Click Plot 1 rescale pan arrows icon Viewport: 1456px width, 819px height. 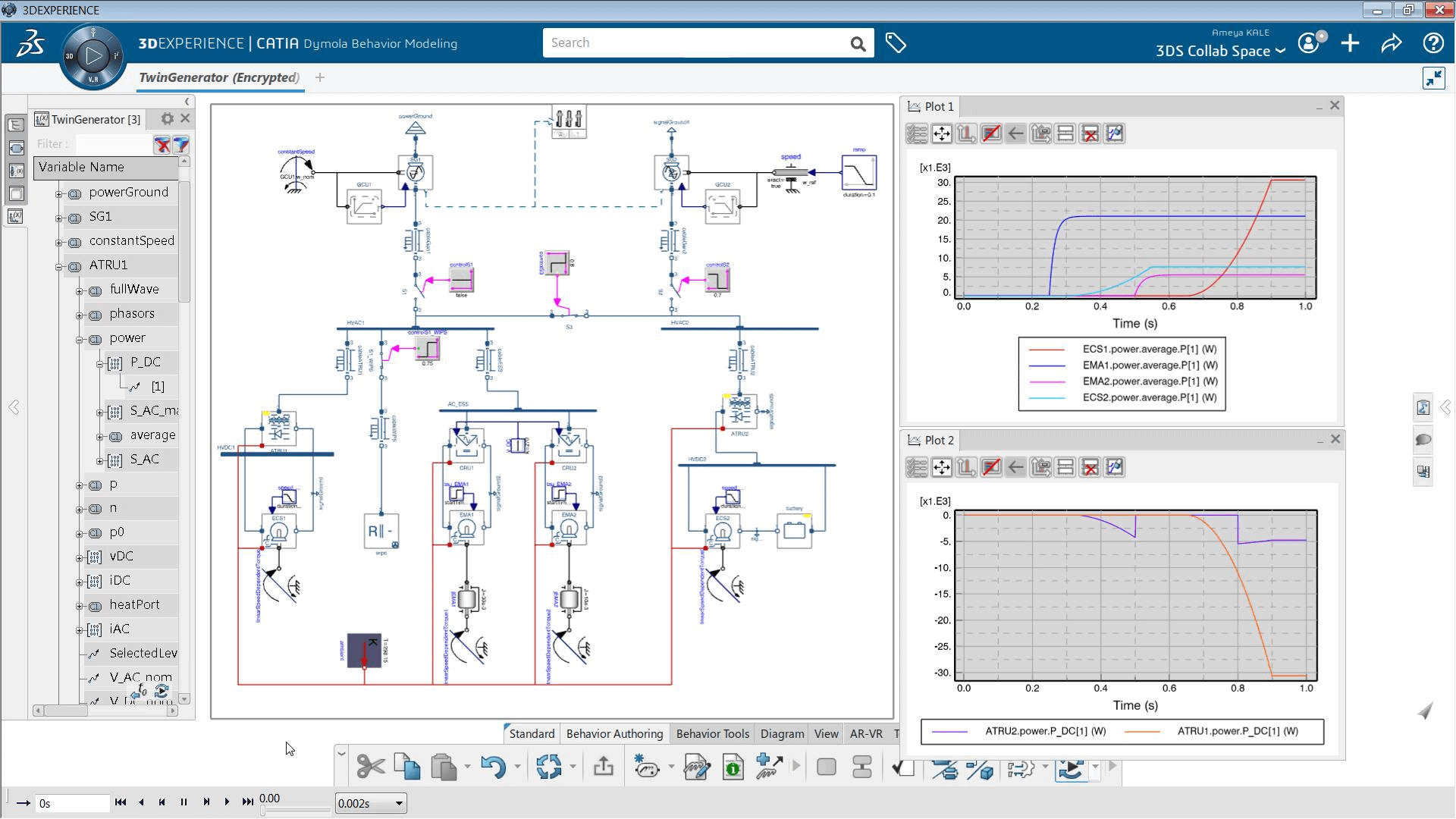pyautogui.click(x=941, y=134)
